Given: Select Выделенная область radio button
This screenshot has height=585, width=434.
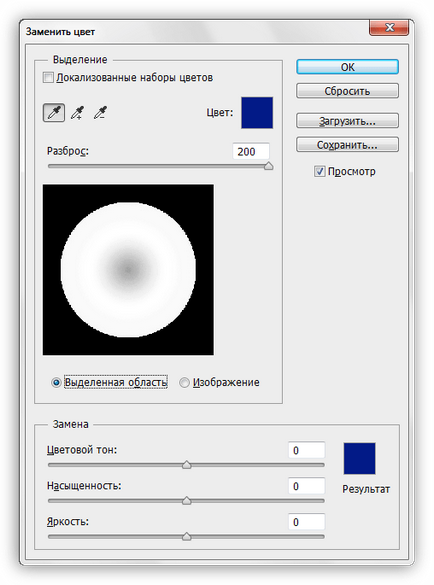Looking at the screenshot, I should [x=56, y=382].
